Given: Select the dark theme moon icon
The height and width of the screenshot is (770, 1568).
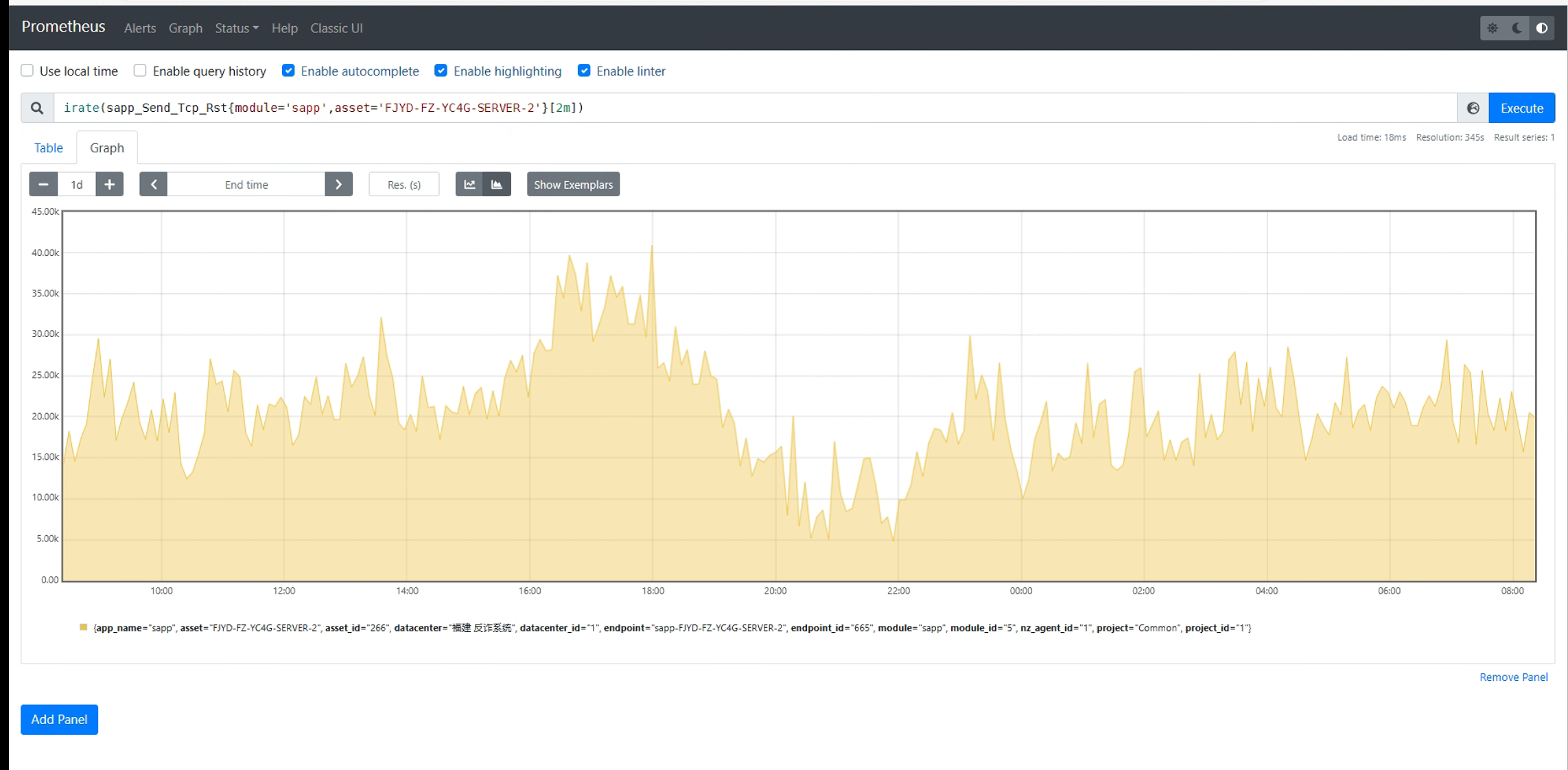Looking at the screenshot, I should point(1517,28).
